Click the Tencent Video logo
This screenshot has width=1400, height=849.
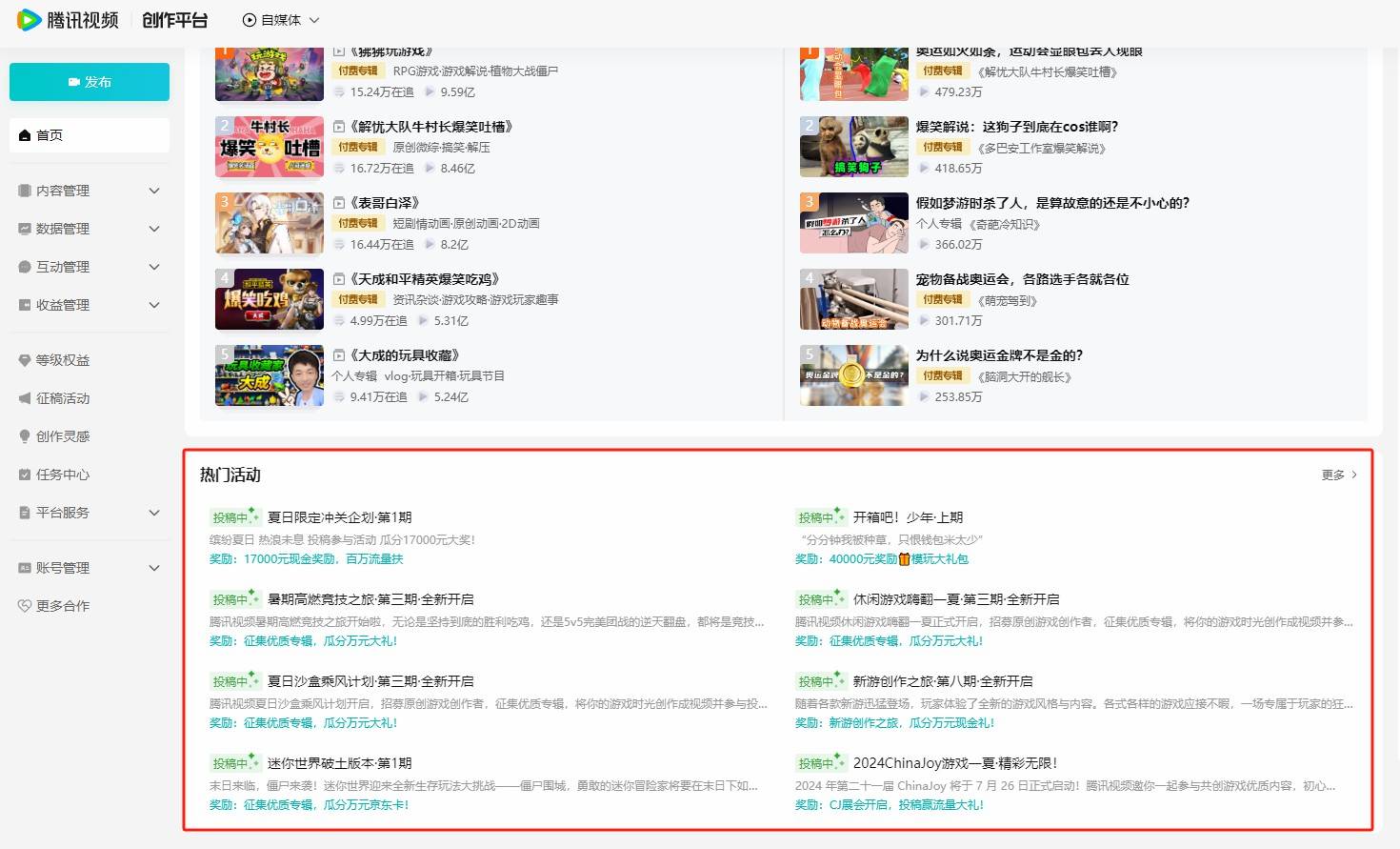[68, 19]
